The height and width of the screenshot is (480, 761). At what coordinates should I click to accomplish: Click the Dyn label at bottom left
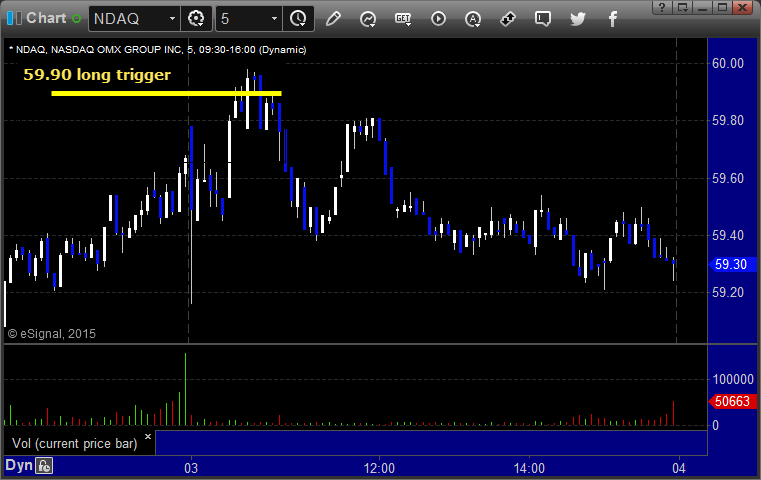pyautogui.click(x=18, y=465)
